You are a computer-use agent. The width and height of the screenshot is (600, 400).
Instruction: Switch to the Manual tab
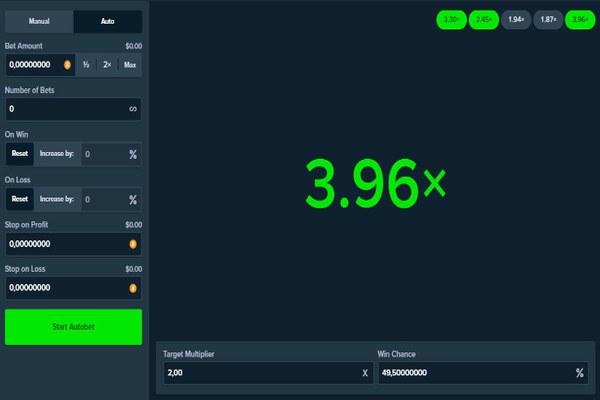pyautogui.click(x=39, y=21)
